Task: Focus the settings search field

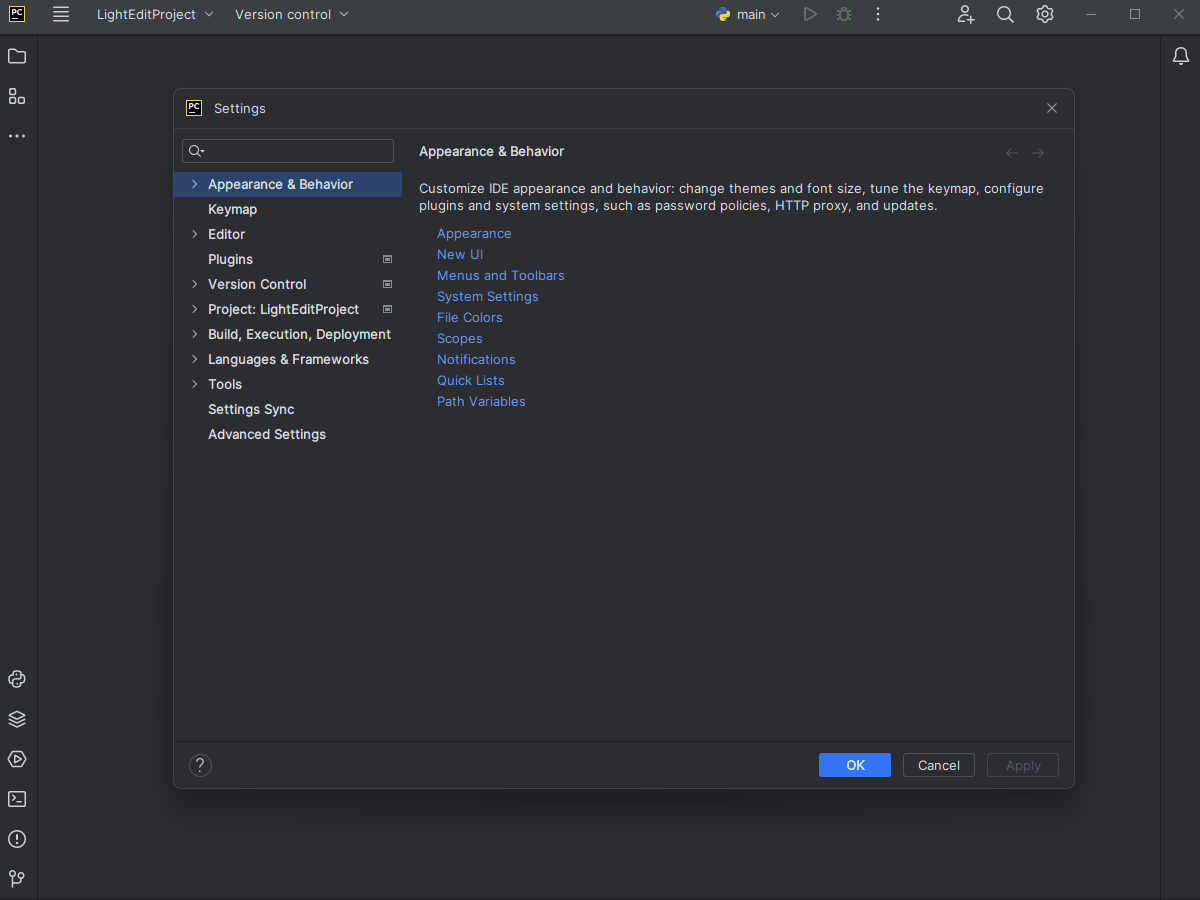Action: click(x=288, y=151)
